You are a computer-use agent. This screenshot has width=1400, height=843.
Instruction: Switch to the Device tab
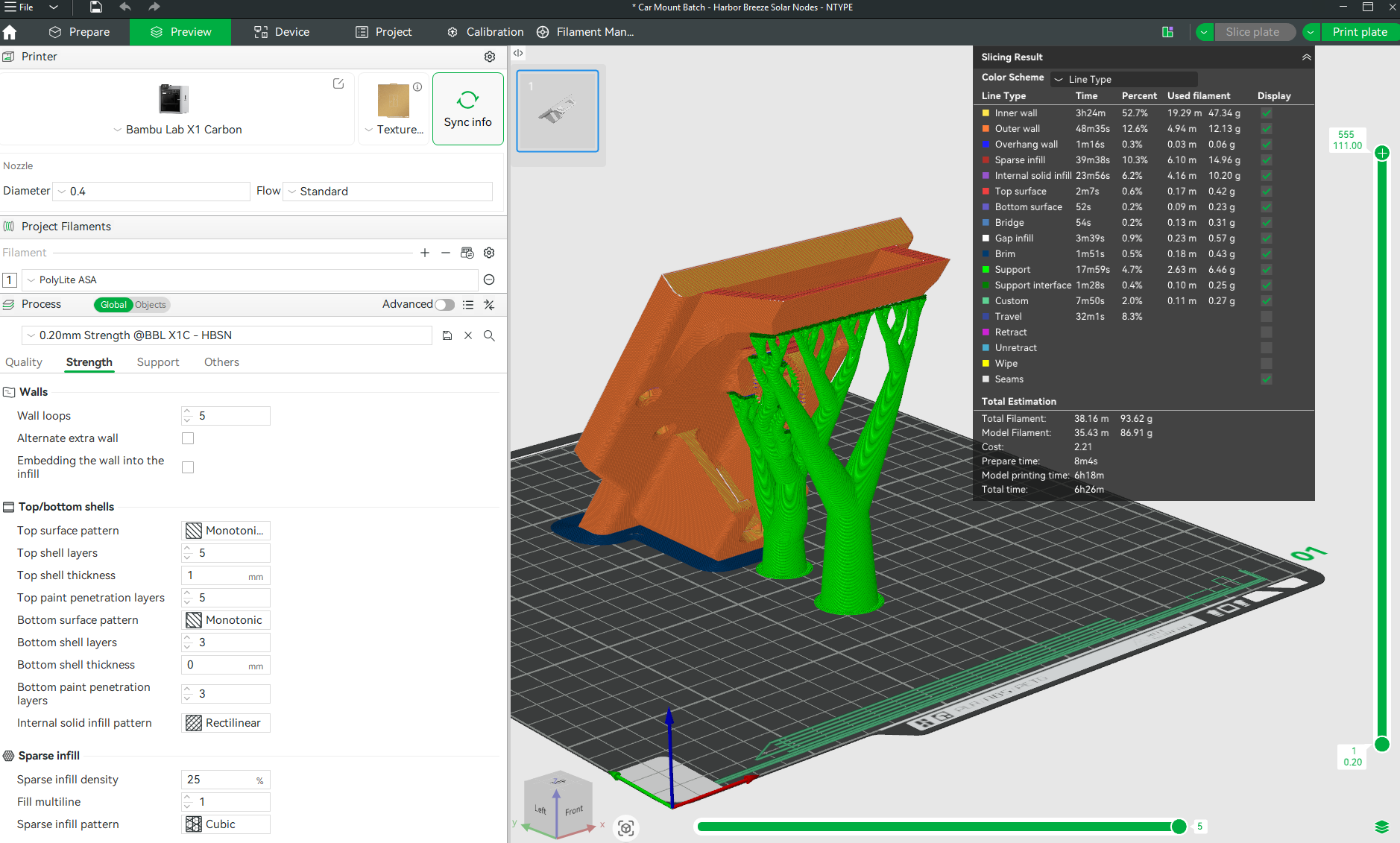point(282,32)
